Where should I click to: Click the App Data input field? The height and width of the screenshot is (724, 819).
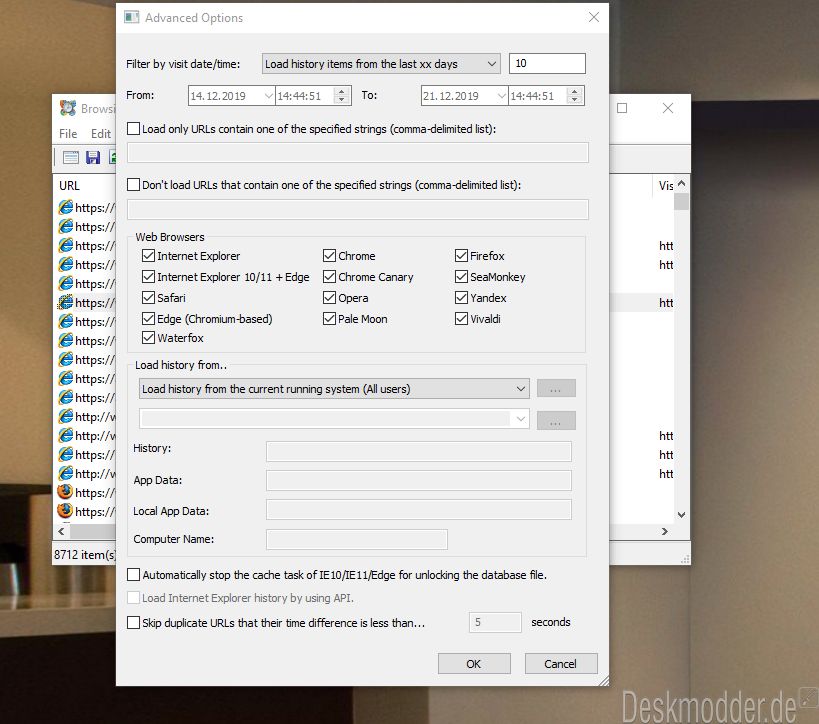(419, 481)
